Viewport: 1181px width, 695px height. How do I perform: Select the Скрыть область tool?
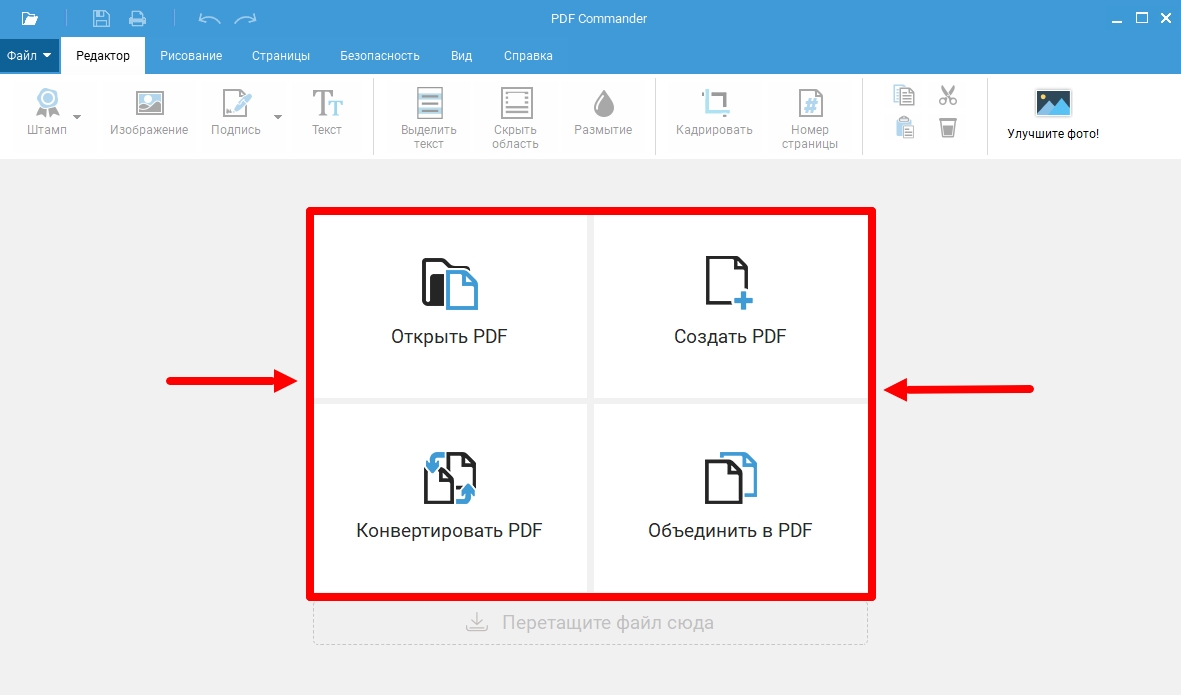(516, 104)
